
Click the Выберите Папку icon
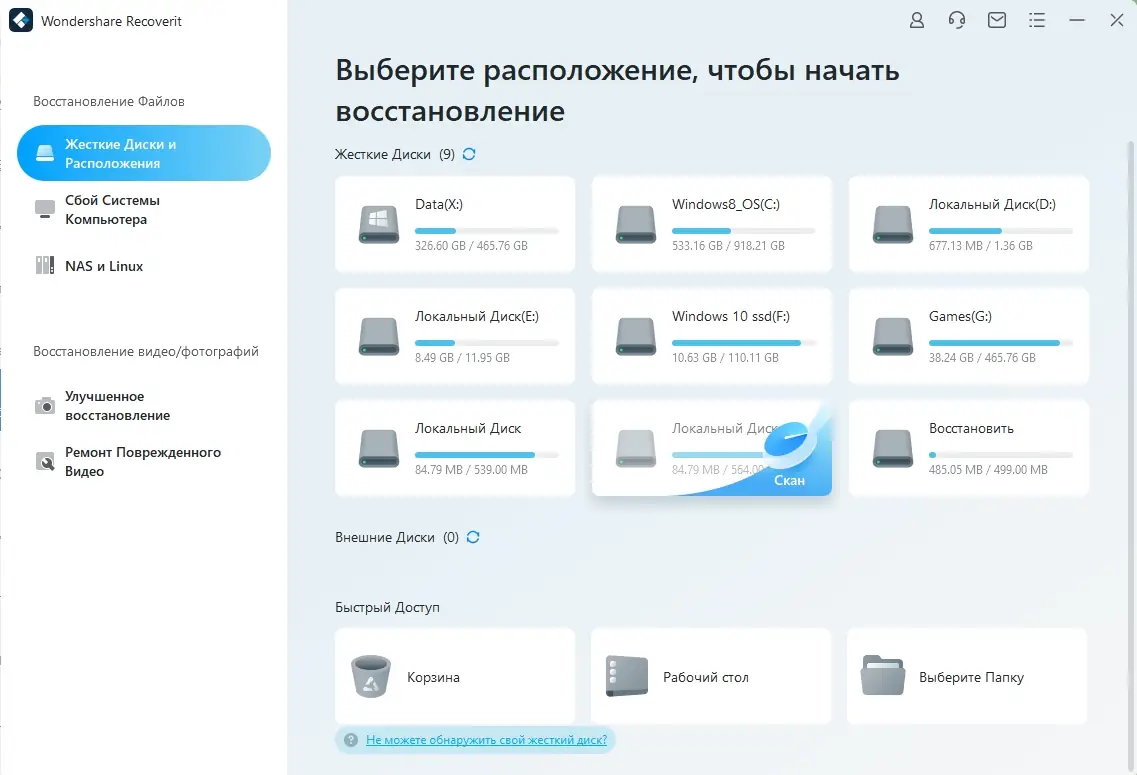(x=882, y=676)
